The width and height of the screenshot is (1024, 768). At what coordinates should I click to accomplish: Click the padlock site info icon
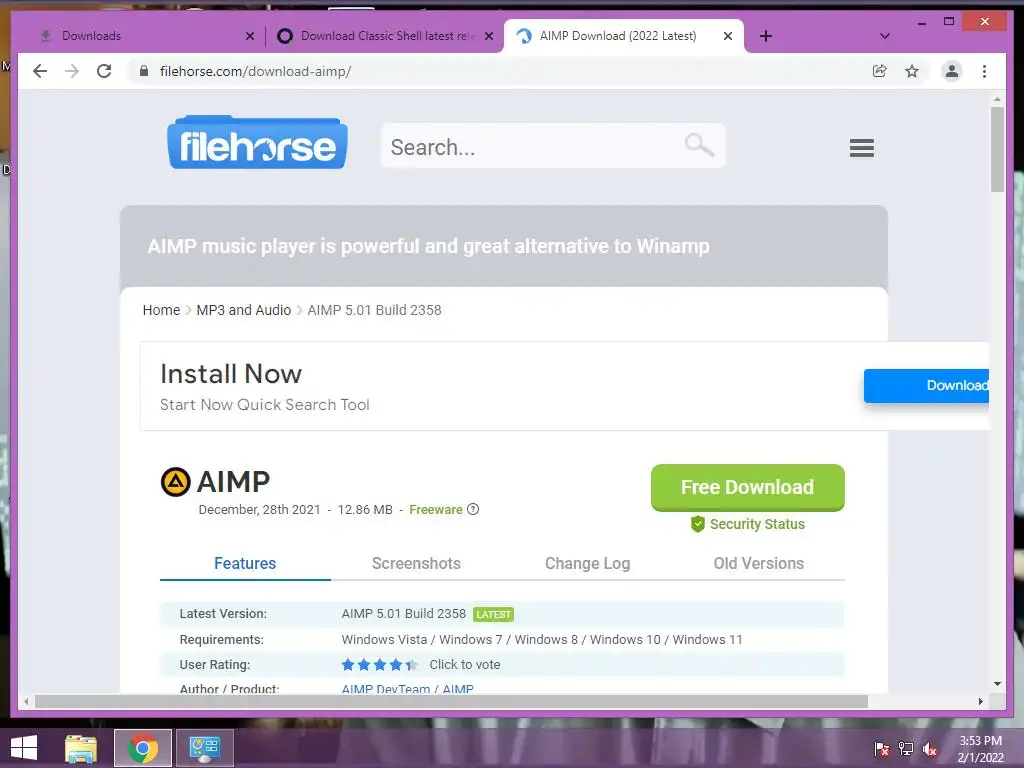tap(144, 71)
